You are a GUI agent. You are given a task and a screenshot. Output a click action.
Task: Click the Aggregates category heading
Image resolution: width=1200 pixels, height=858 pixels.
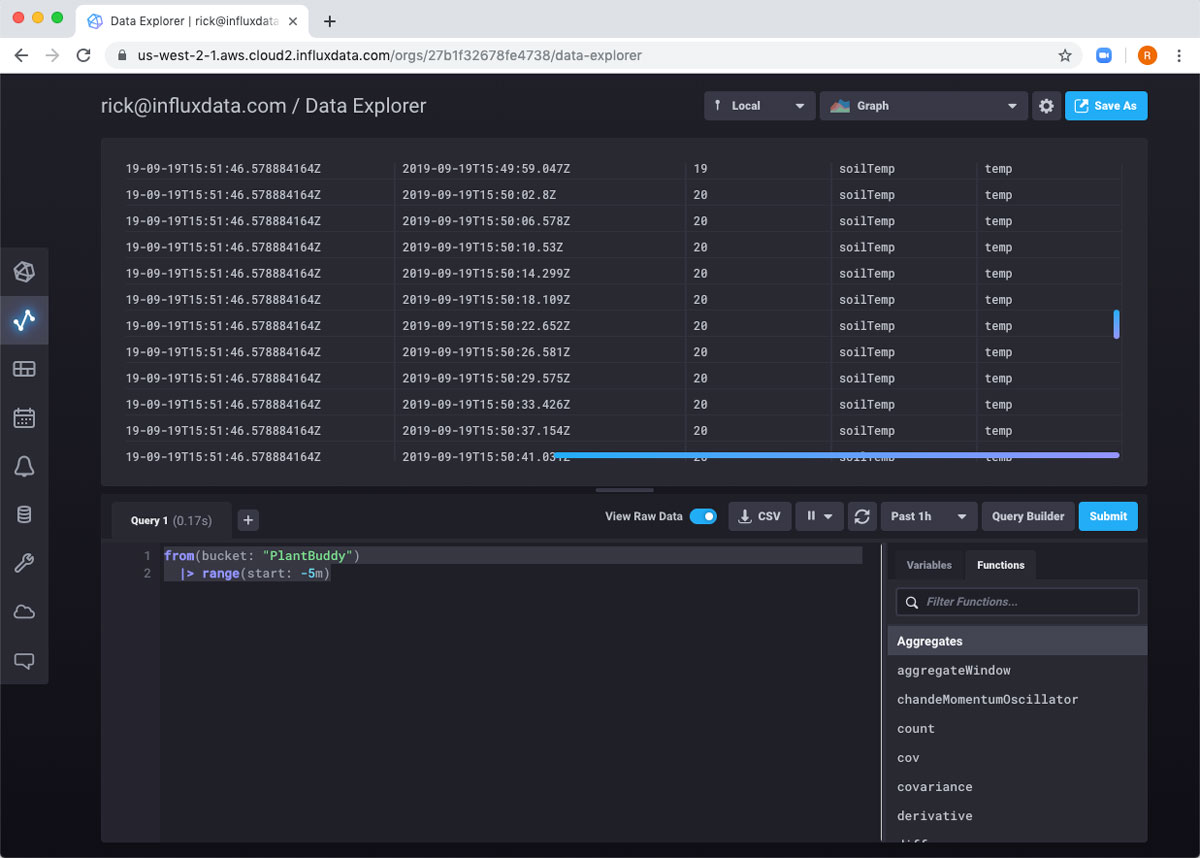click(x=1017, y=641)
